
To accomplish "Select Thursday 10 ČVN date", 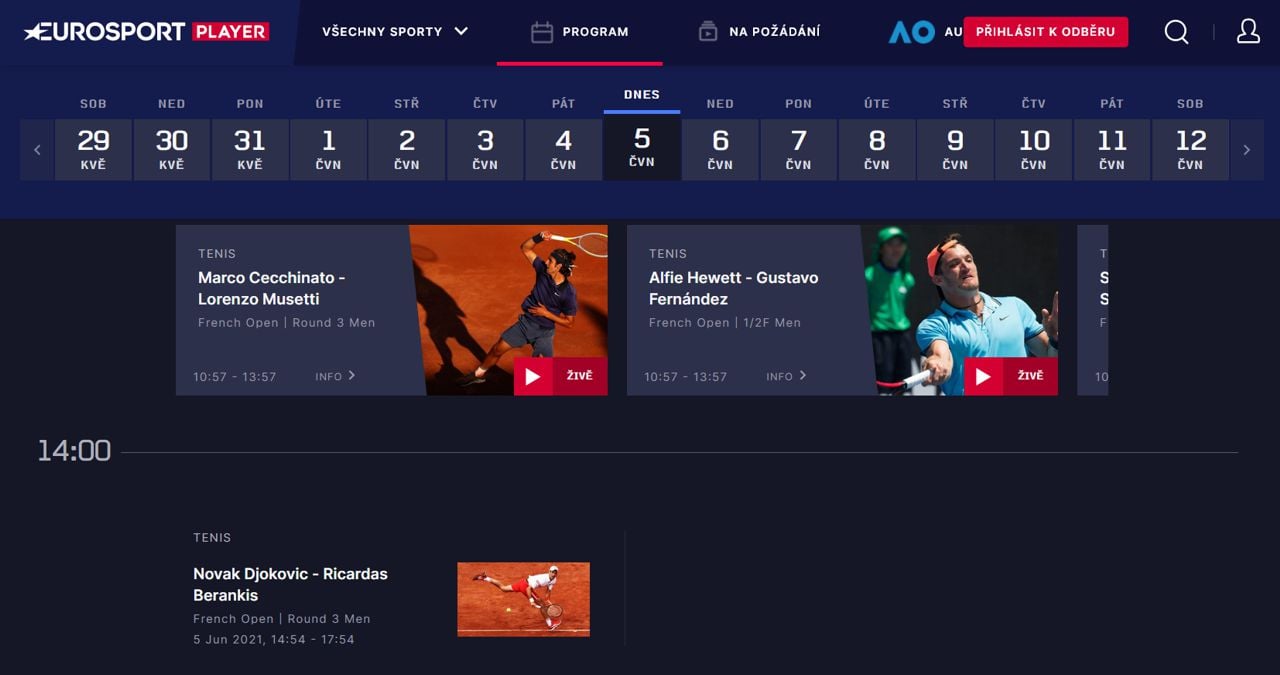I will point(1033,149).
